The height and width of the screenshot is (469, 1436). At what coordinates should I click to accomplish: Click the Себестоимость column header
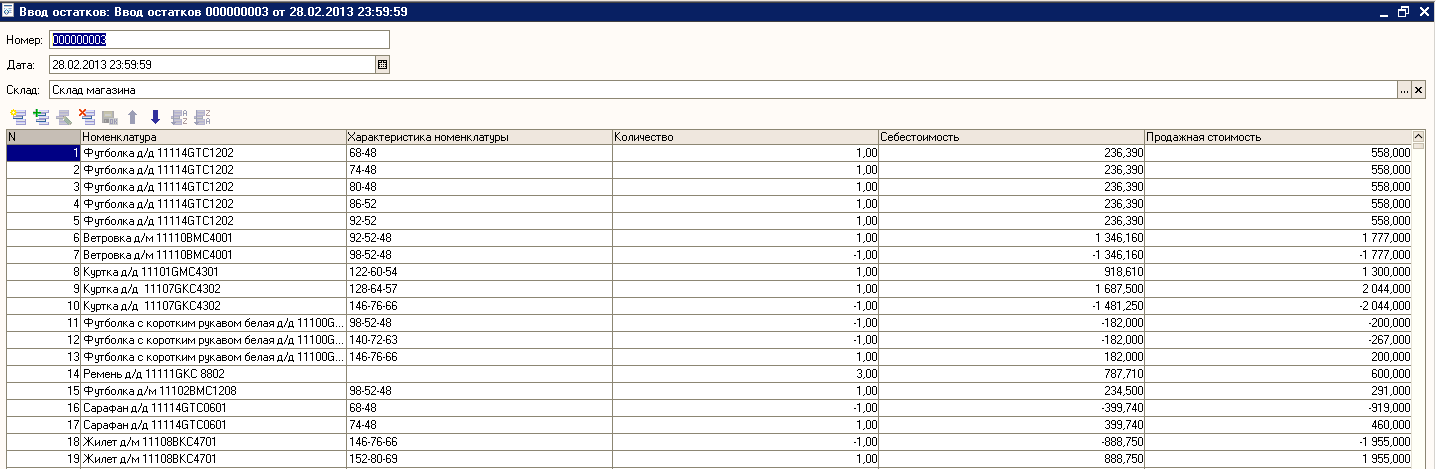[1010, 137]
